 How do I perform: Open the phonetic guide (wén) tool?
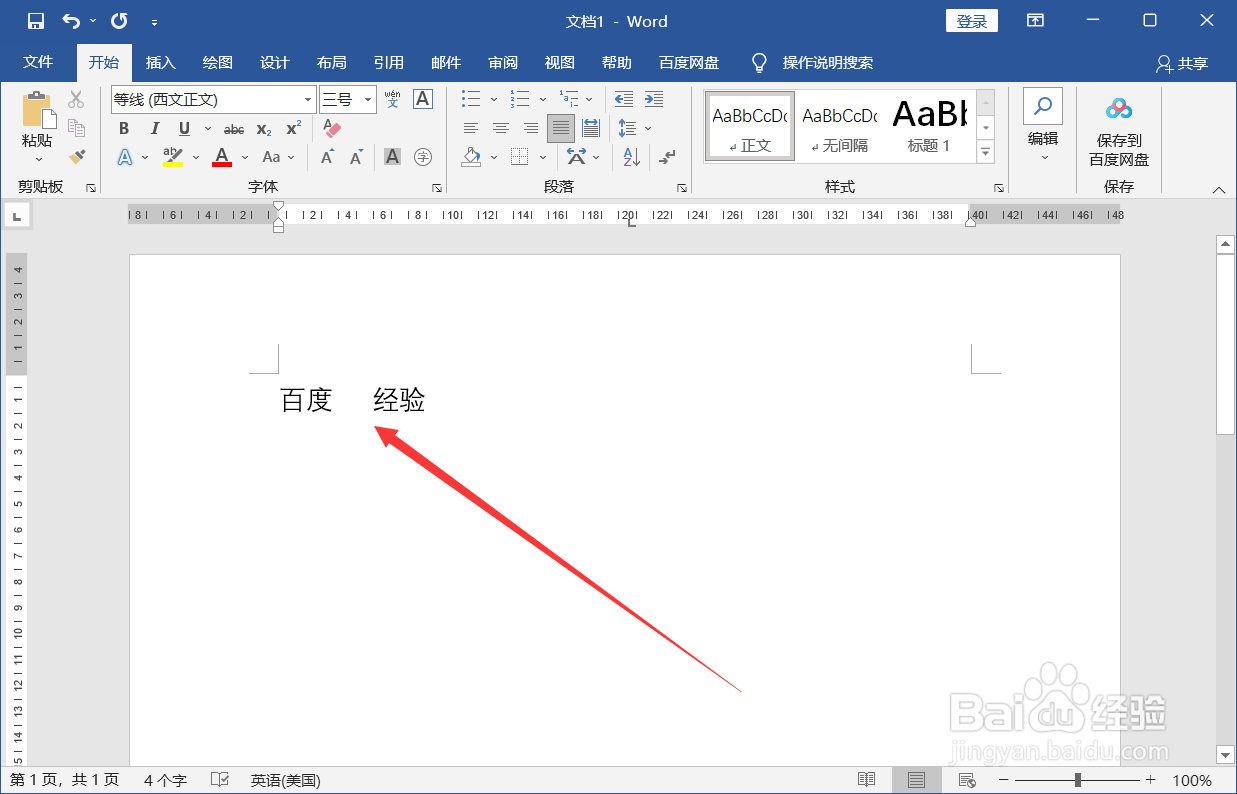coord(393,99)
